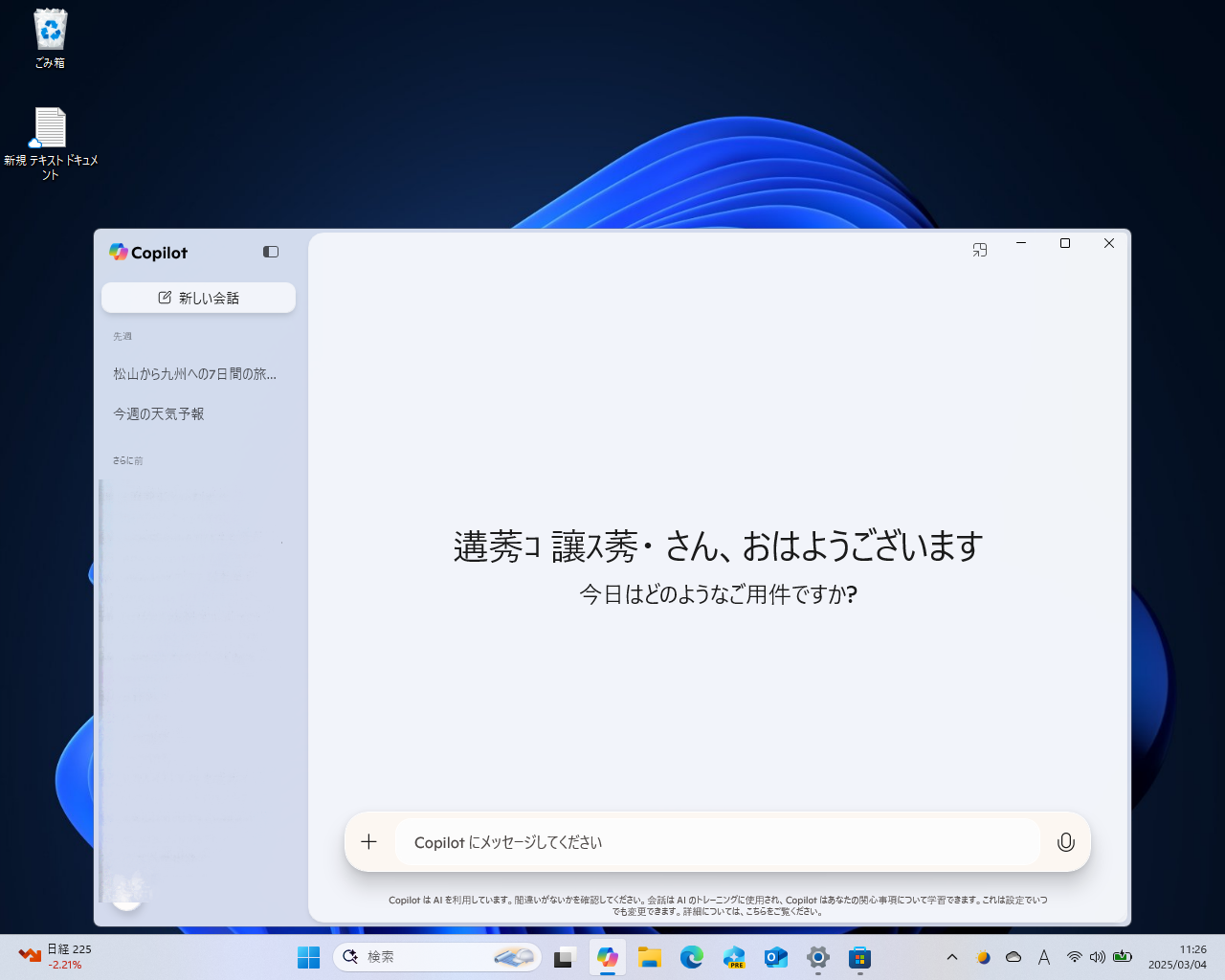Expand hidden system tray icons
Viewport: 1225px width, 980px height.
point(952,957)
